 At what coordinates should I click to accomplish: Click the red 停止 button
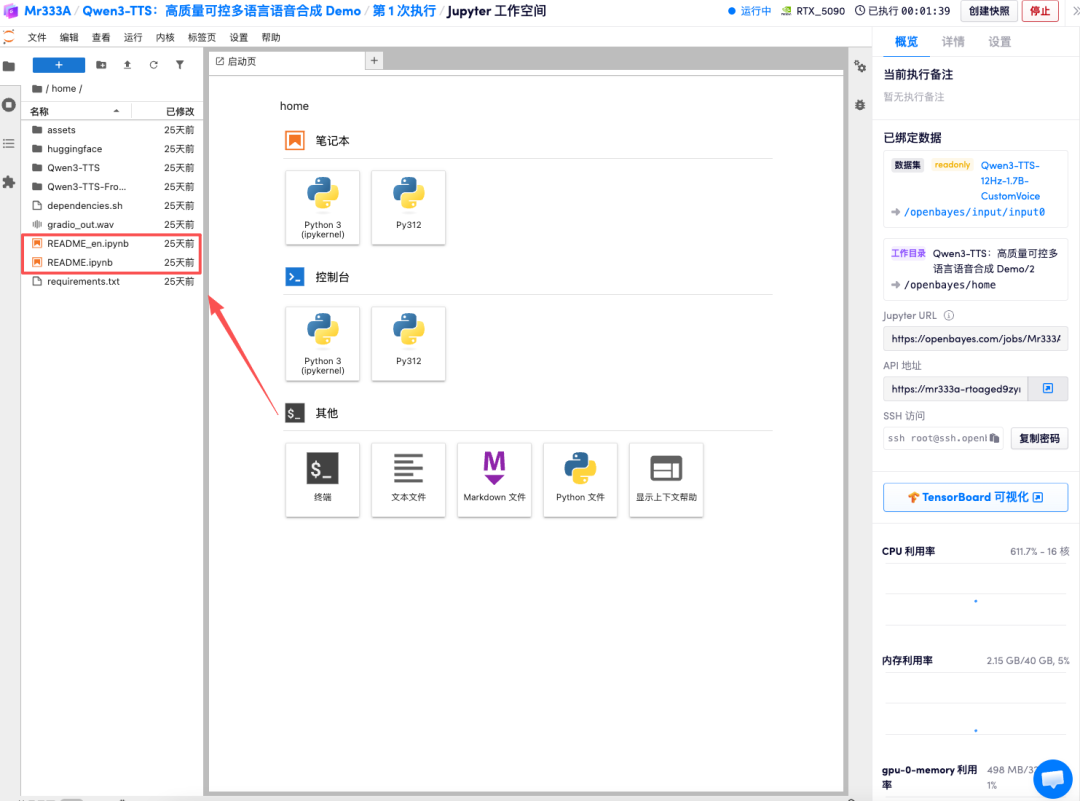click(1040, 11)
